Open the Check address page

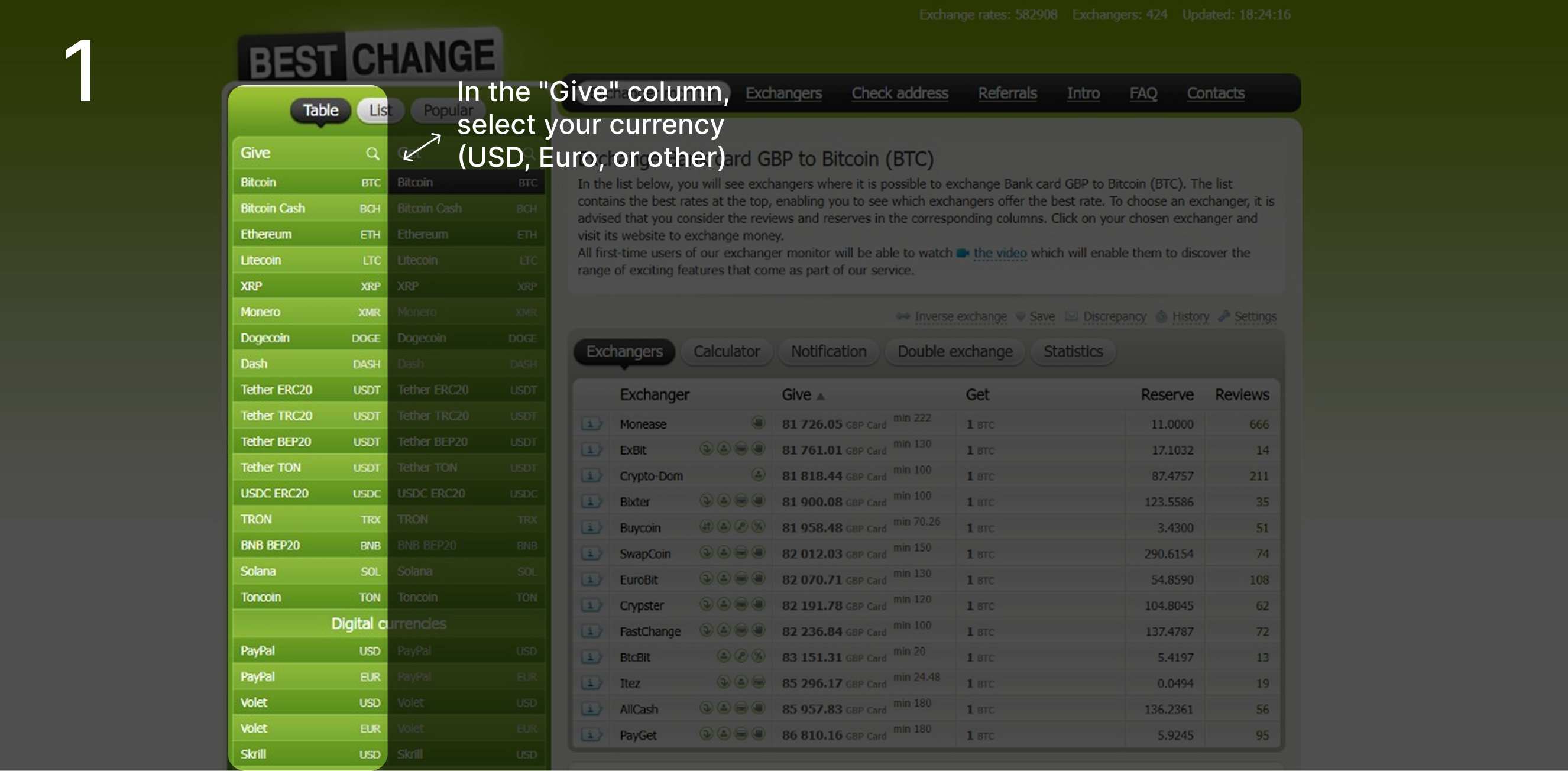(x=900, y=93)
